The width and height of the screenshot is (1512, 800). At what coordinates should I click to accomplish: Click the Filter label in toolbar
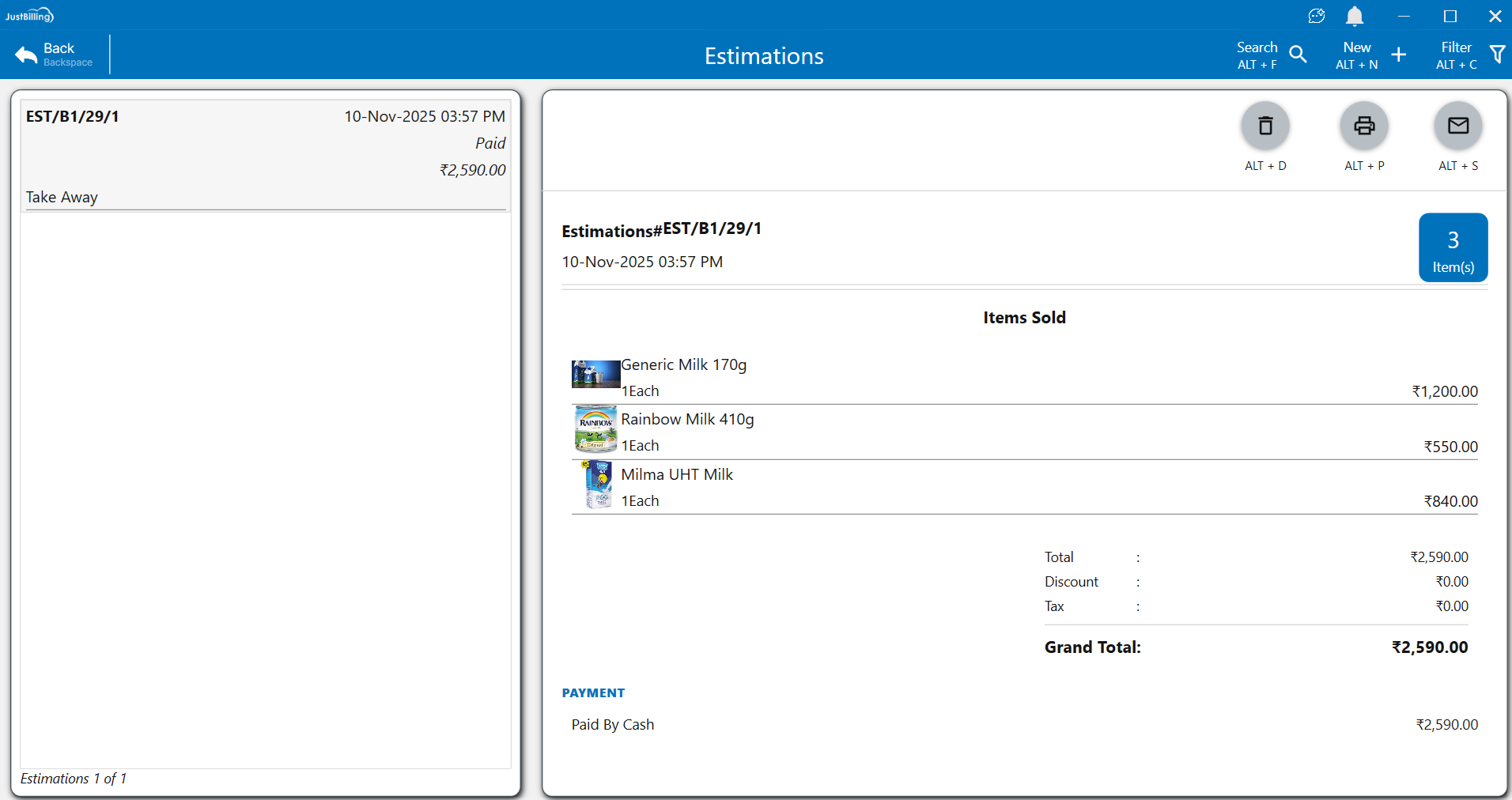pyautogui.click(x=1456, y=47)
